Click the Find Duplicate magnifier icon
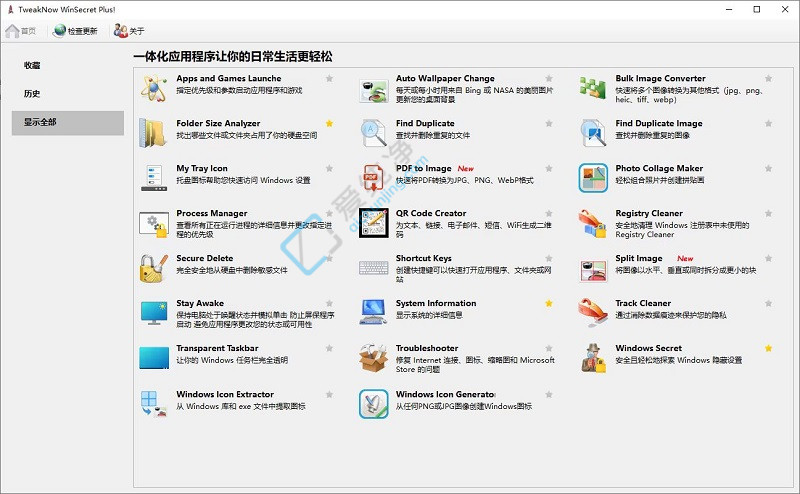 (373, 133)
